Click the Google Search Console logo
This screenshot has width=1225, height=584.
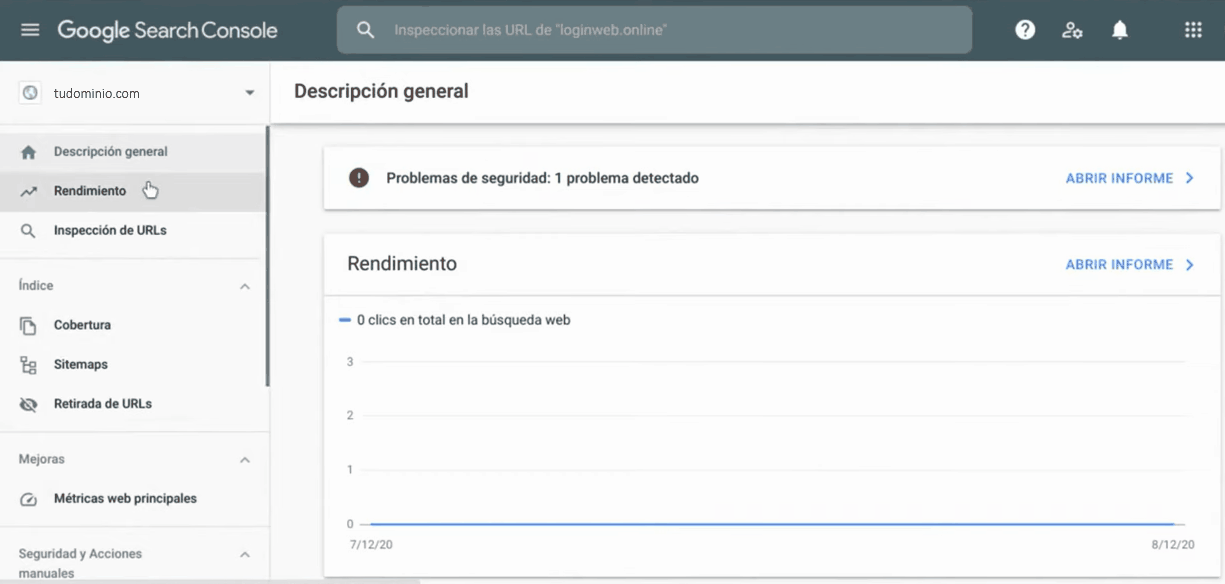pos(167,30)
